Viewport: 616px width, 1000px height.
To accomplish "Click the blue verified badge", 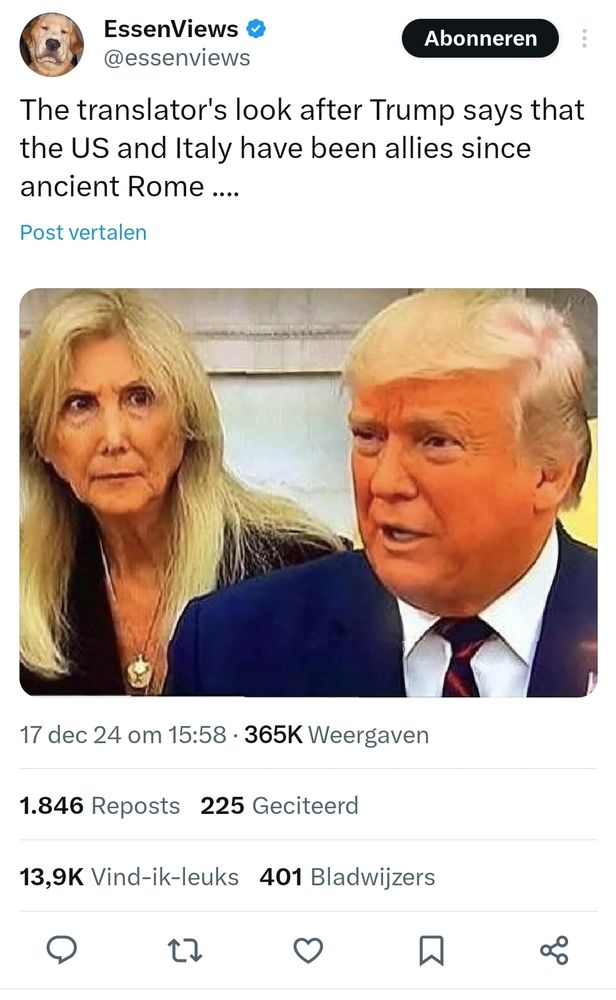I will tap(256, 29).
